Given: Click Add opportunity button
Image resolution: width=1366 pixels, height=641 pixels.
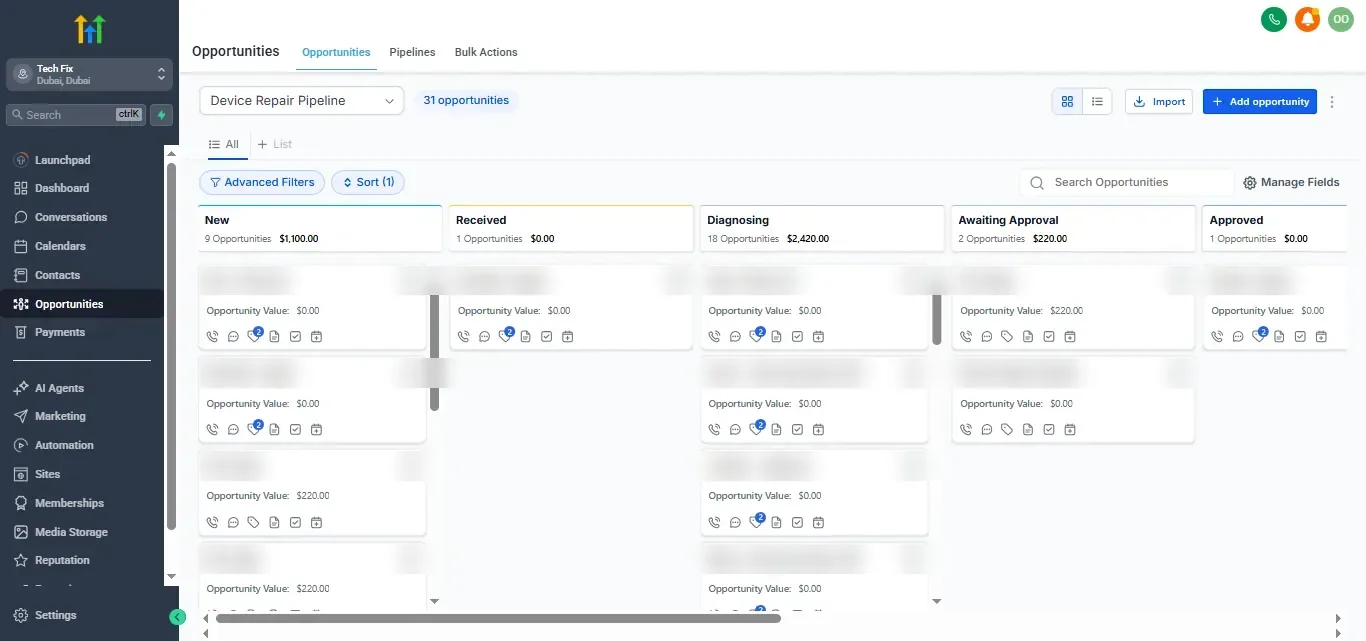Looking at the screenshot, I should point(1260,102).
